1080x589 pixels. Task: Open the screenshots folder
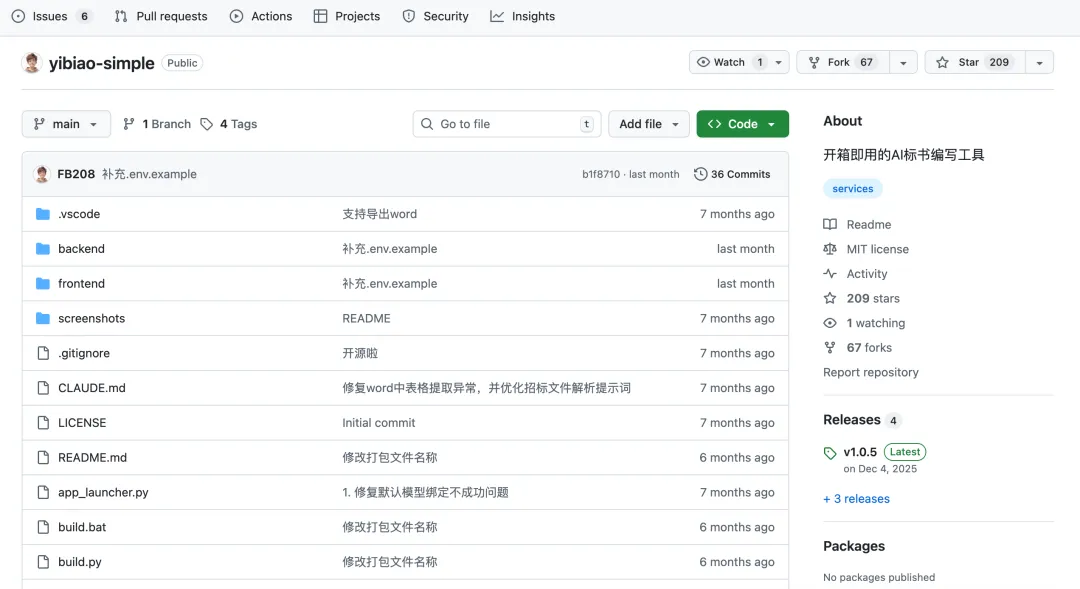click(92, 318)
